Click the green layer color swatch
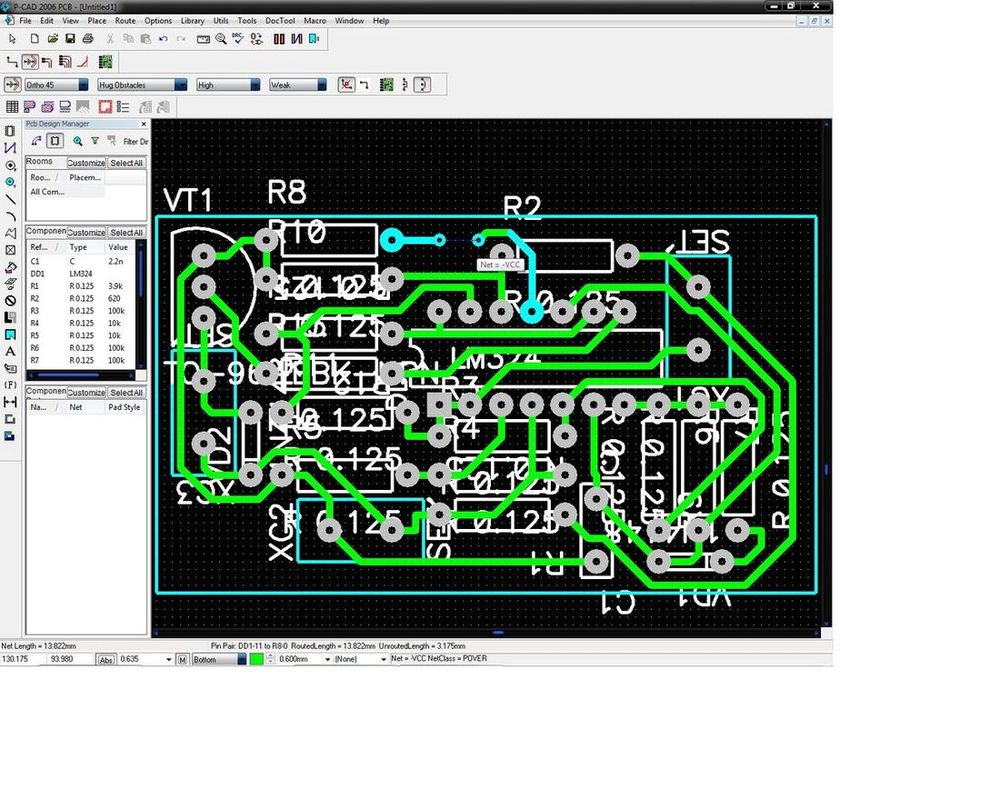This screenshot has height=799, width=1000. pyautogui.click(x=257, y=660)
